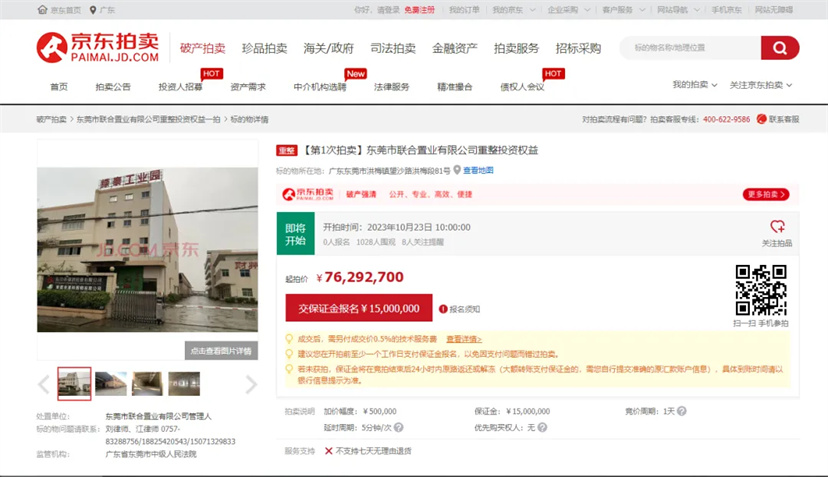
Task: Click the map pin beside 查看地图
Action: [x=457, y=170]
